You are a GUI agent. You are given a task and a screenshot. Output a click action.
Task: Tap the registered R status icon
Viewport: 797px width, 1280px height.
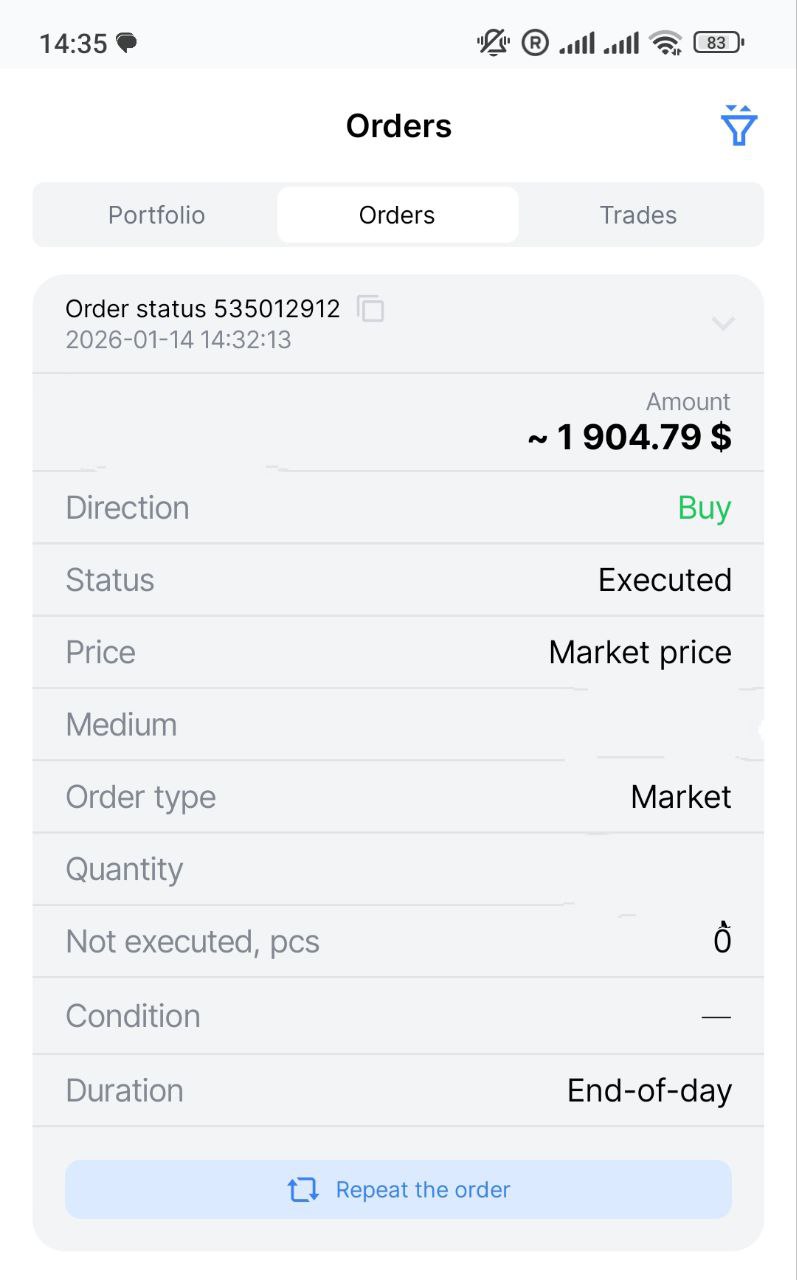point(536,43)
